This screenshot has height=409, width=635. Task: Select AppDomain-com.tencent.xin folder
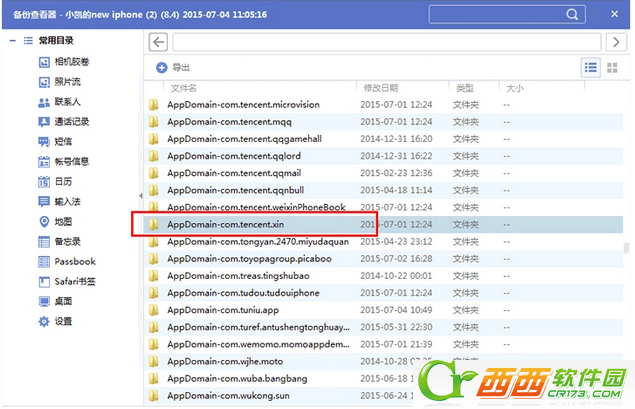[383, 224]
